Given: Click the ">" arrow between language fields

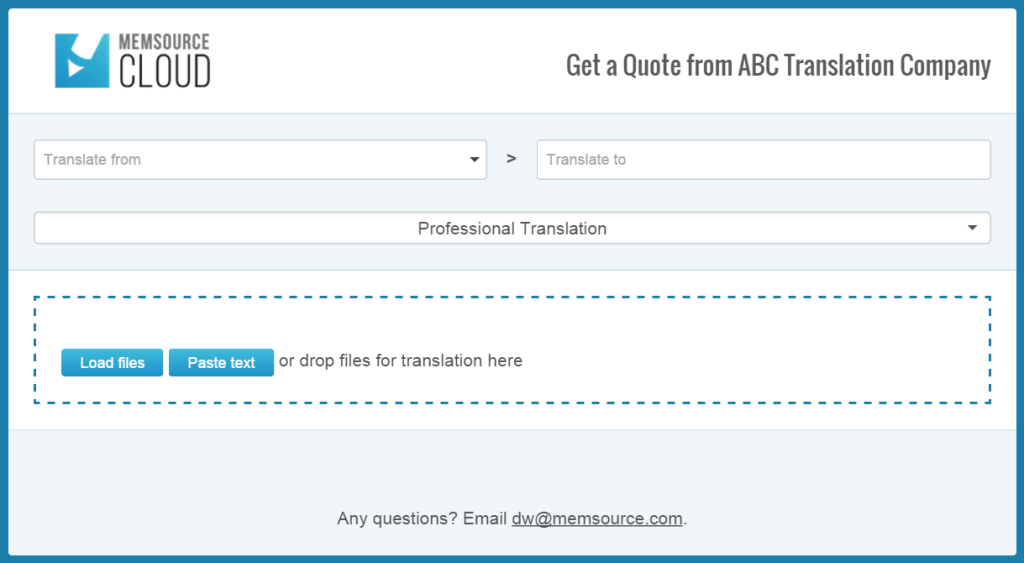Looking at the screenshot, I should [x=511, y=159].
